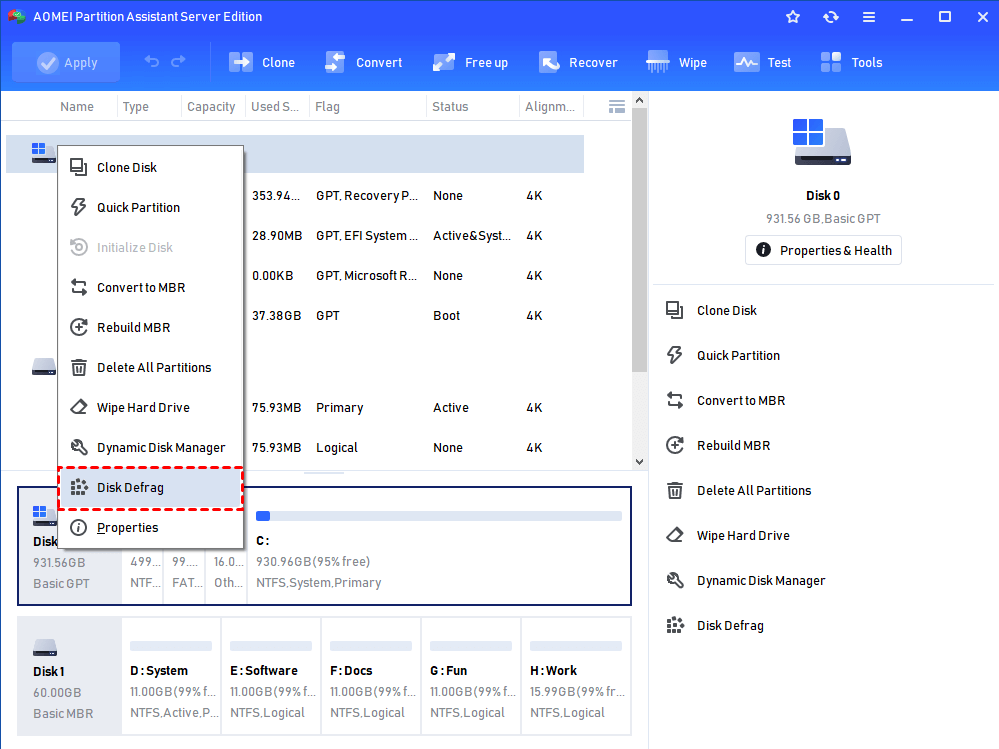Sort by the Type column header
This screenshot has height=749, width=999.
[136, 106]
